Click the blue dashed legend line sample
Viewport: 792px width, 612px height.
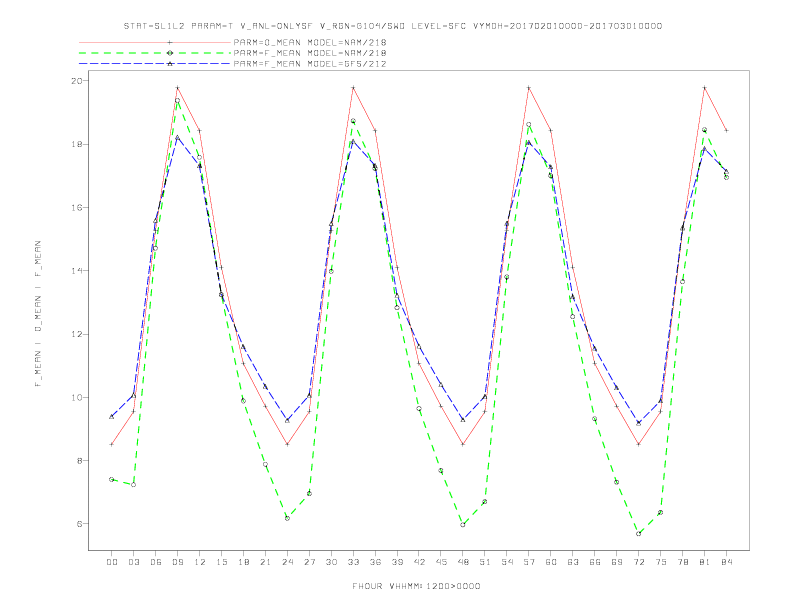(155, 64)
